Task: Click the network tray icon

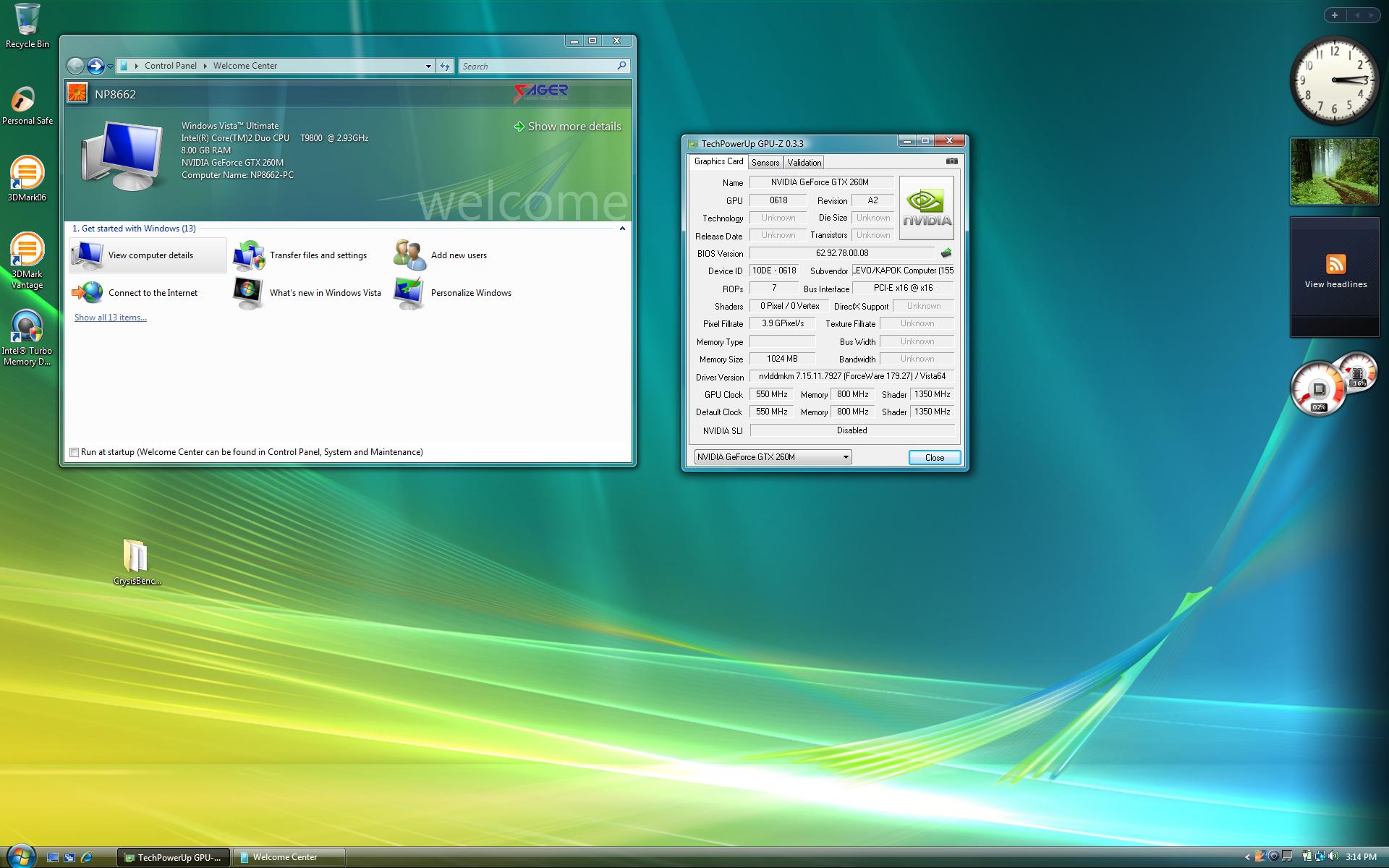Action: coord(1320,856)
